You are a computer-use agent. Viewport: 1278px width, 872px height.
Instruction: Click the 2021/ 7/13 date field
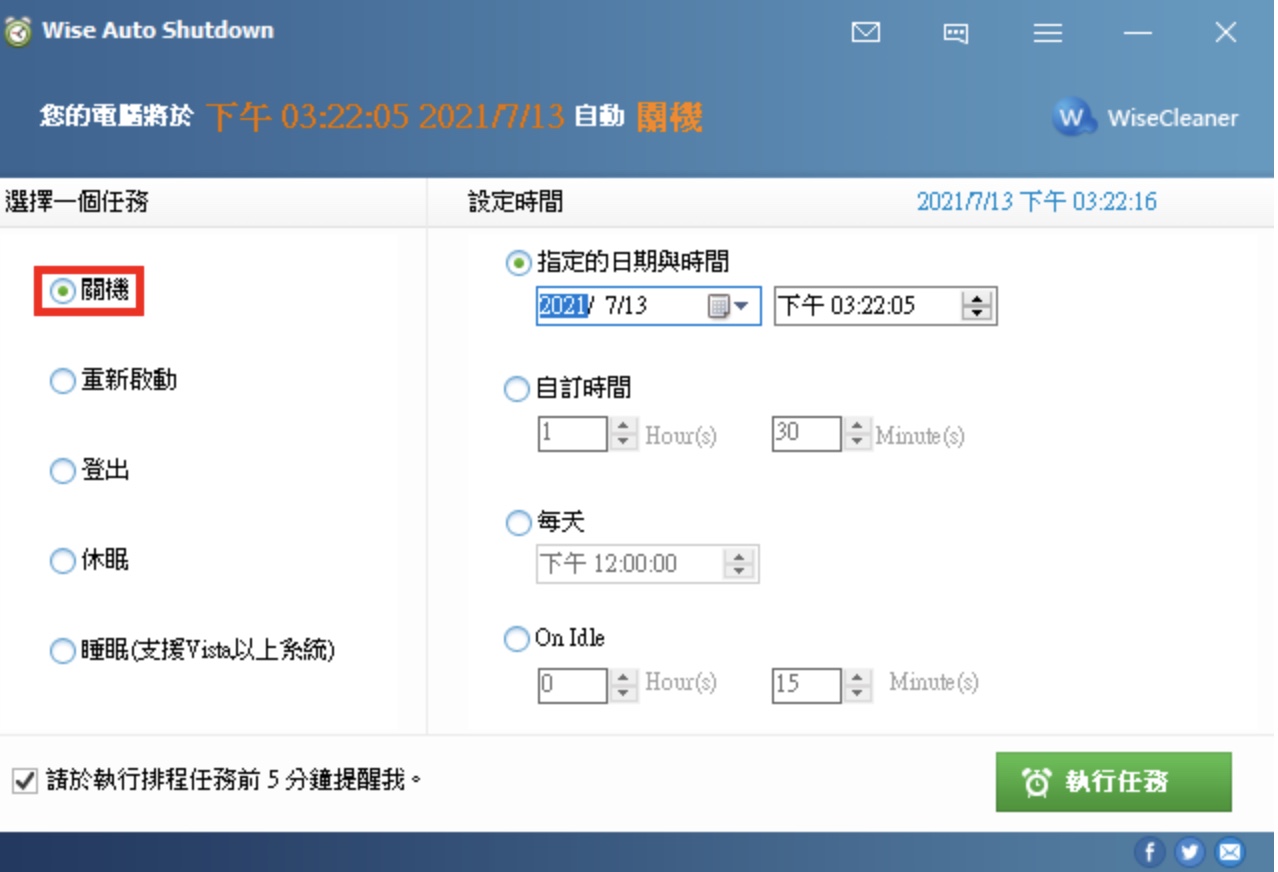(648, 306)
